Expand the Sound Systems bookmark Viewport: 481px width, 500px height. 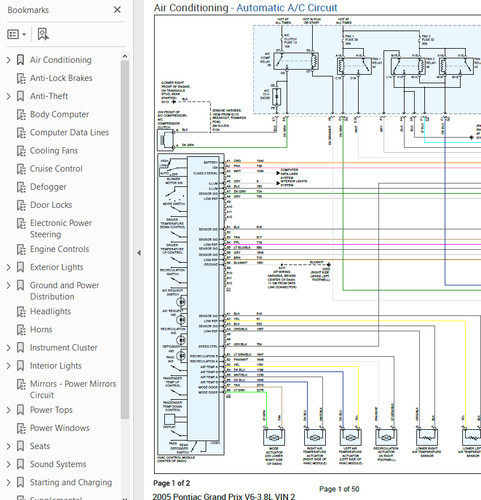[x=8, y=464]
